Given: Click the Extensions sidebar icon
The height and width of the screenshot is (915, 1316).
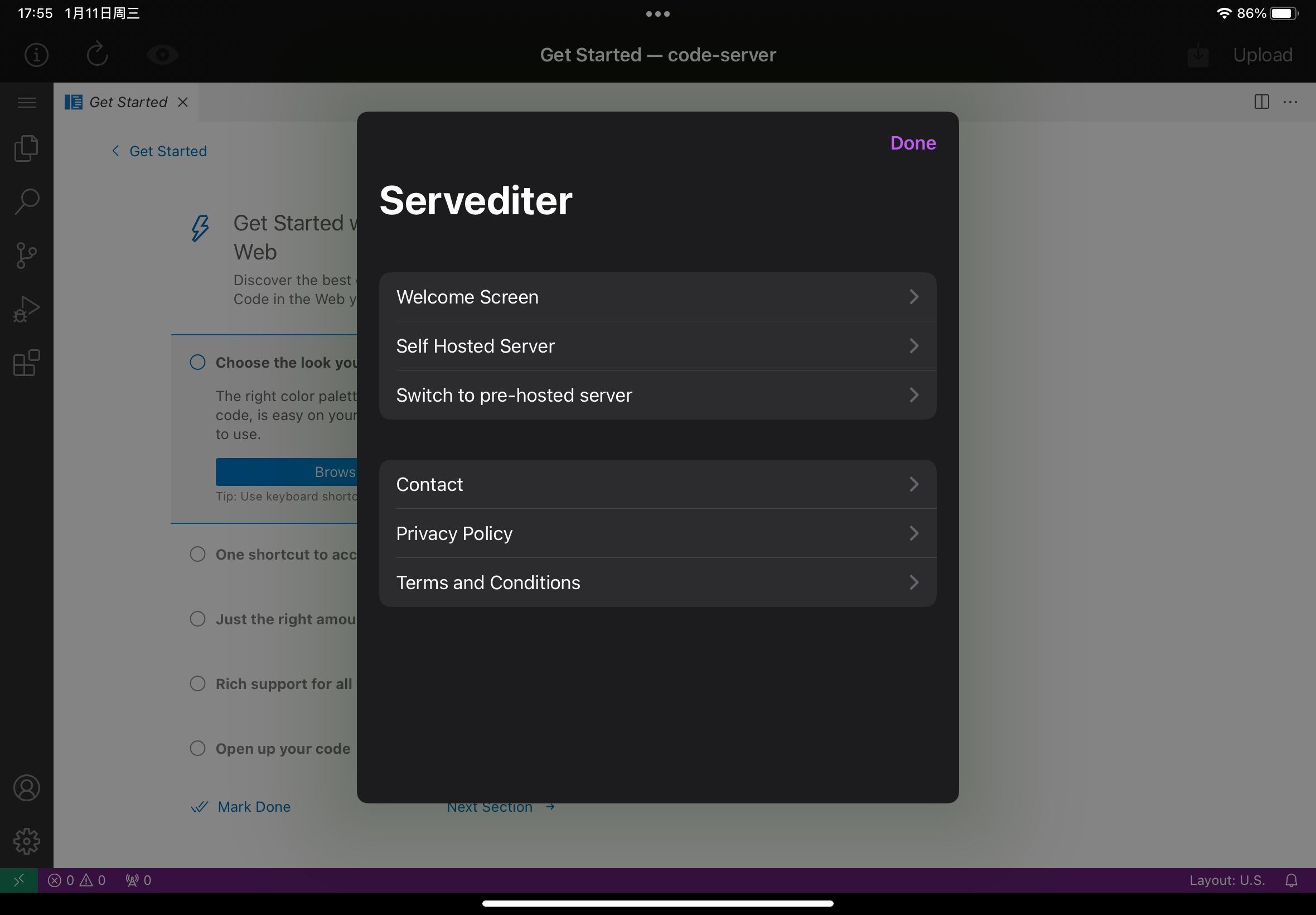Looking at the screenshot, I should 26,362.
